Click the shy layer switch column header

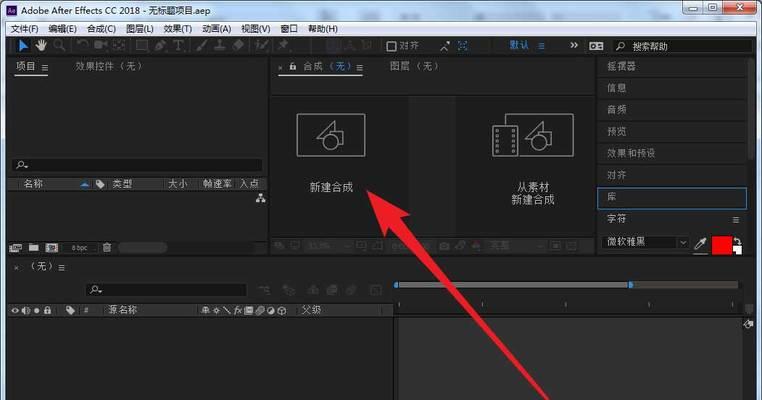click(x=206, y=310)
